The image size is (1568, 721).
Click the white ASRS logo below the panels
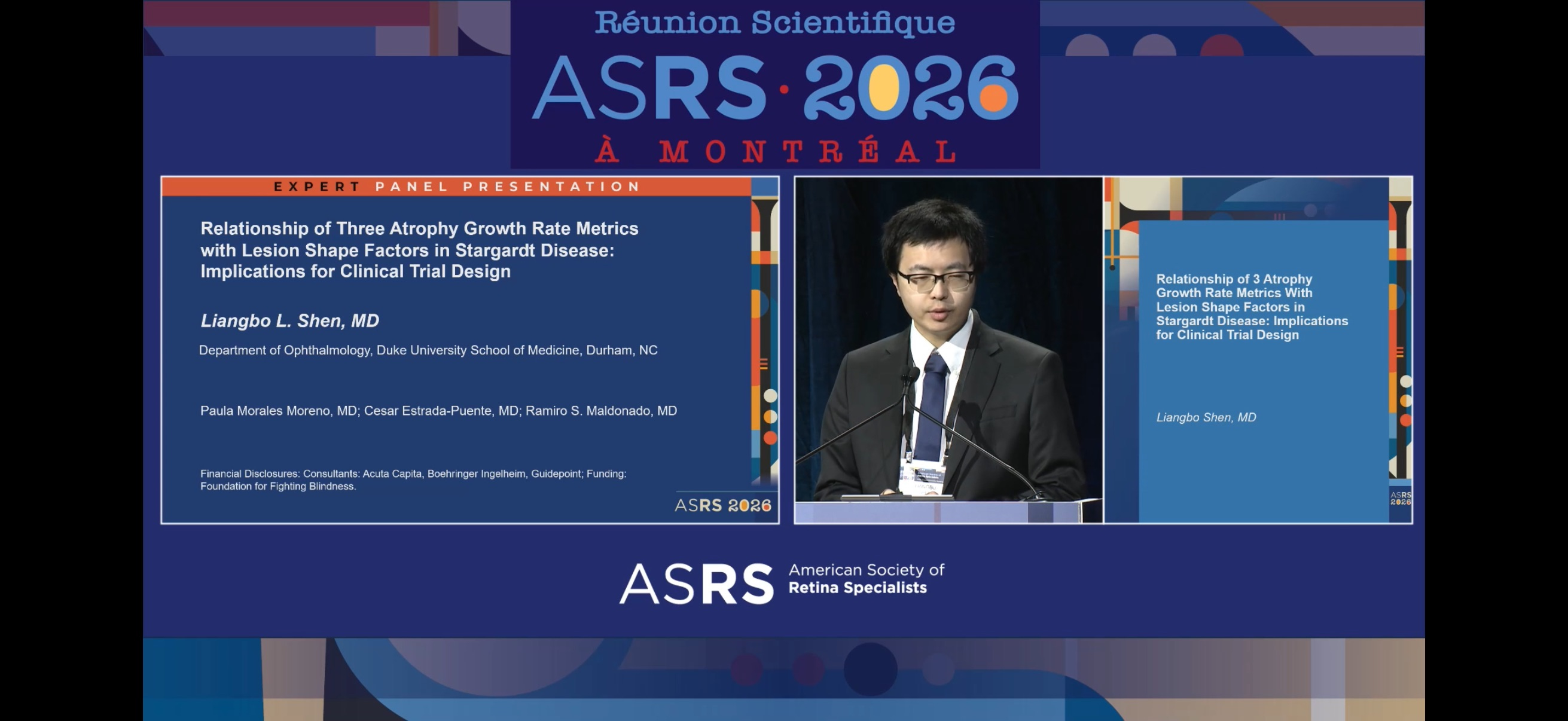click(696, 583)
